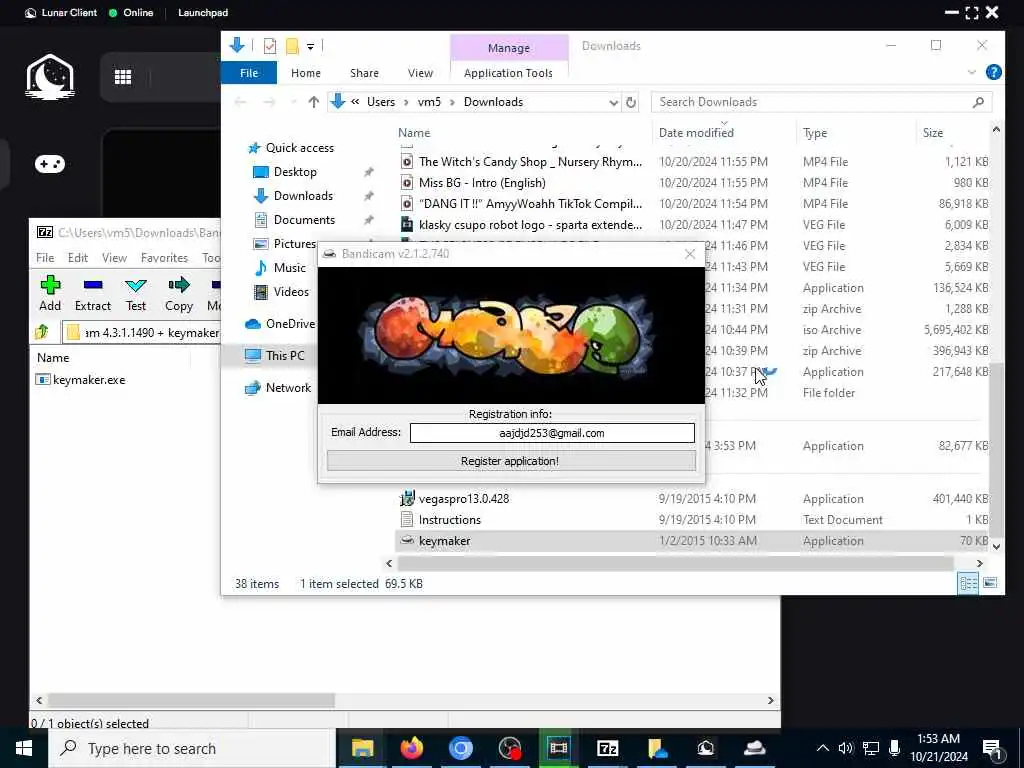The image size is (1024, 768).
Task: Click the Extract button in 7-Zip toolbar
Action: [x=93, y=293]
